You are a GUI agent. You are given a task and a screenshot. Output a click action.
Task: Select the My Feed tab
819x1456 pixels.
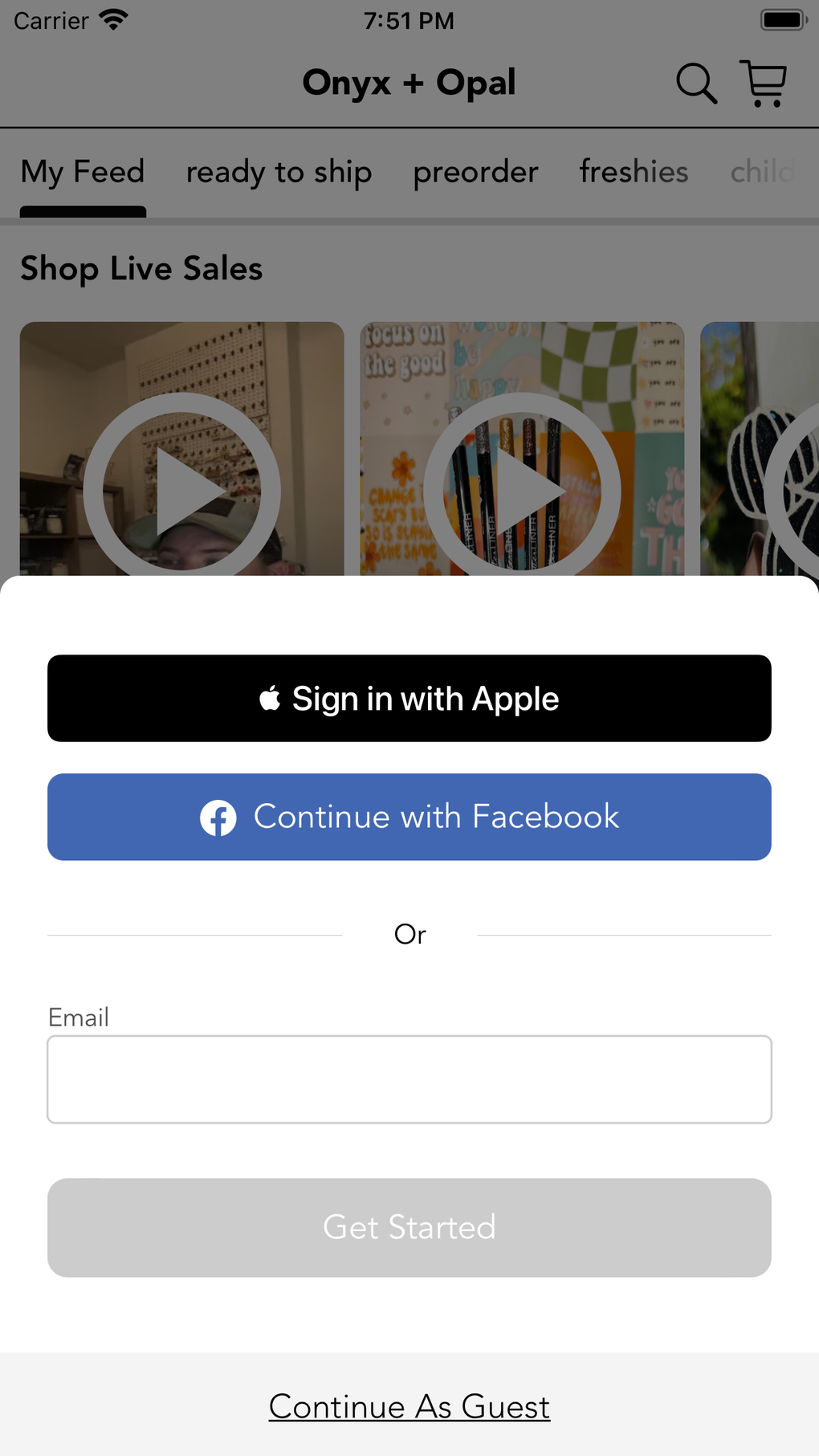coord(83,172)
